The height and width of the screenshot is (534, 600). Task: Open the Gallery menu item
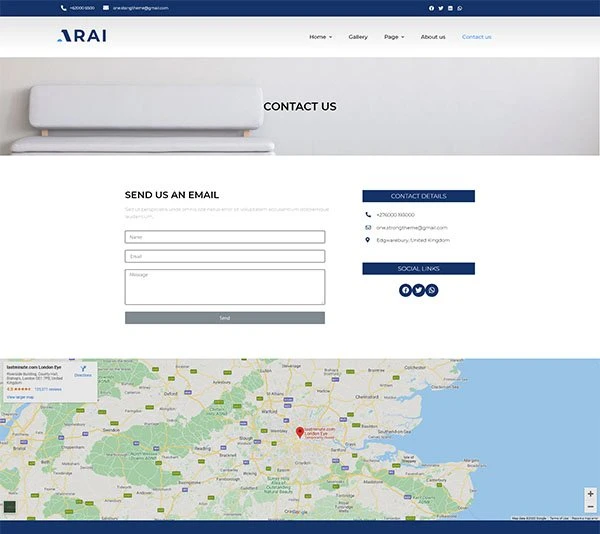tap(358, 37)
